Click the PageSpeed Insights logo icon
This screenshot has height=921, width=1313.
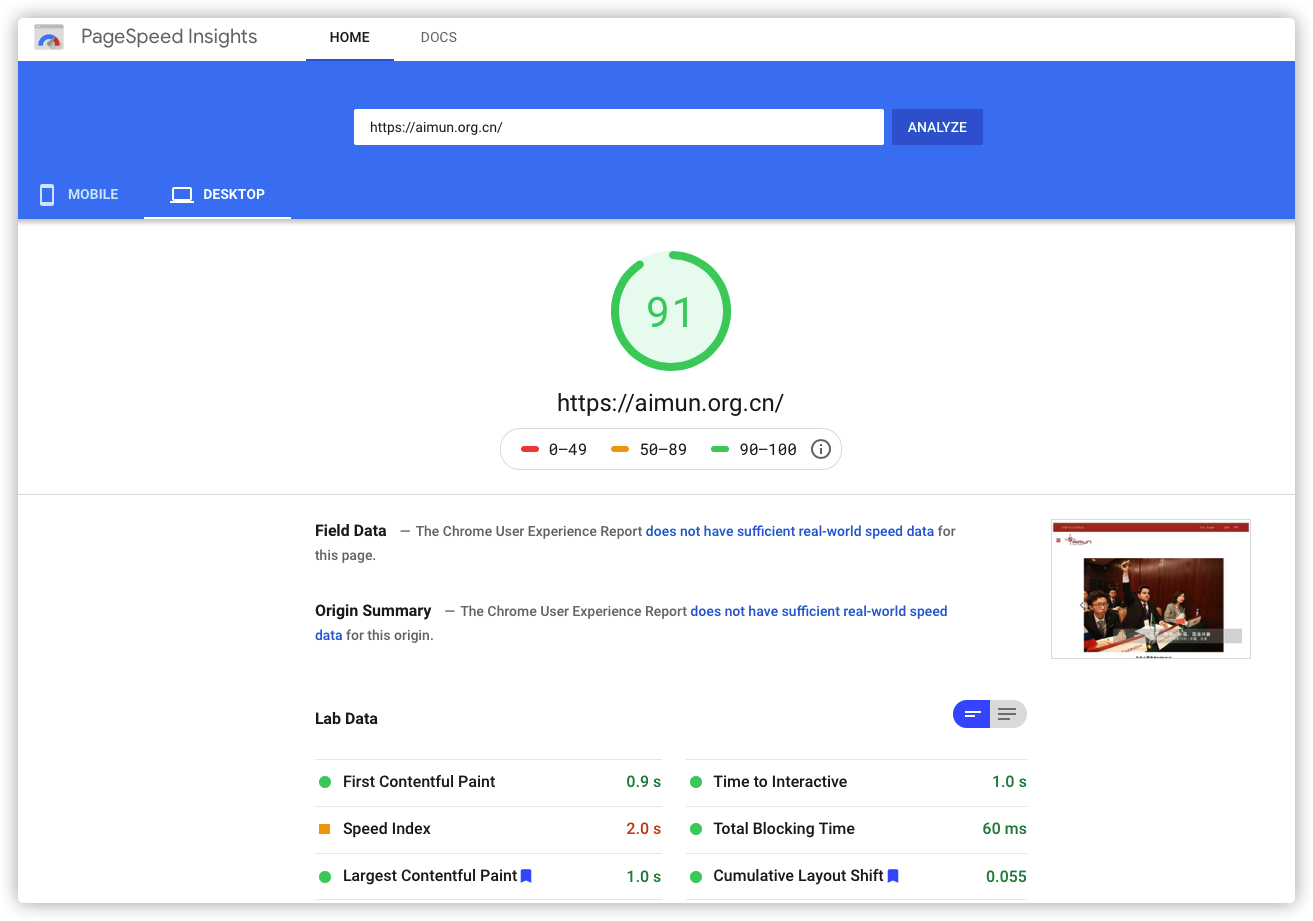[x=49, y=38]
